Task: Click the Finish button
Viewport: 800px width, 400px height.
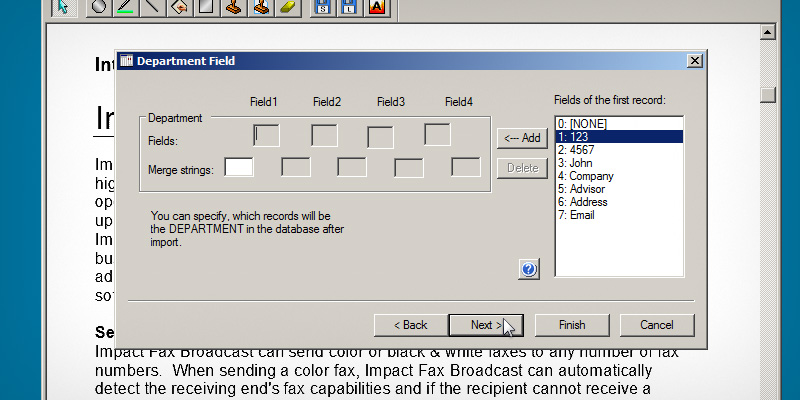Action: pos(572,325)
